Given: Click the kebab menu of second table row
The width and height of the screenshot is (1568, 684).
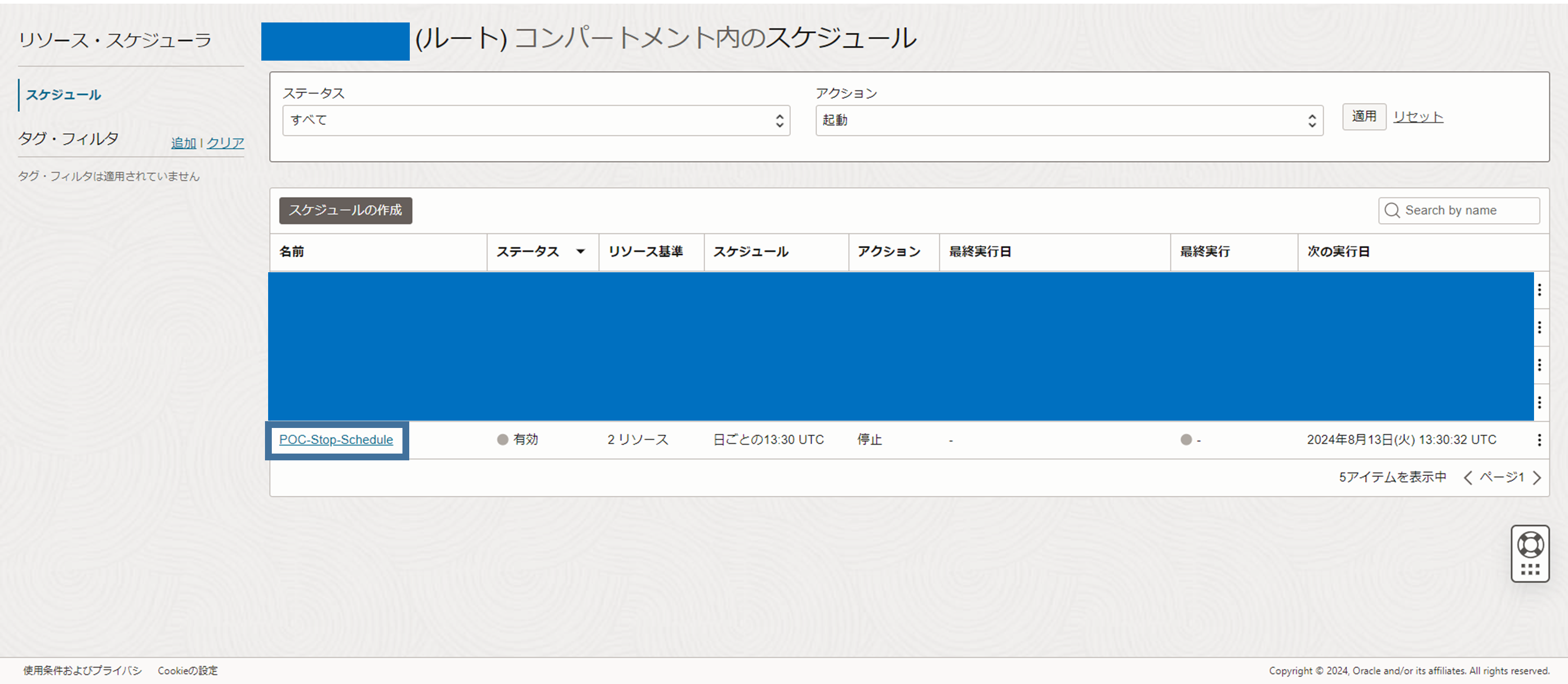Looking at the screenshot, I should click(1539, 328).
